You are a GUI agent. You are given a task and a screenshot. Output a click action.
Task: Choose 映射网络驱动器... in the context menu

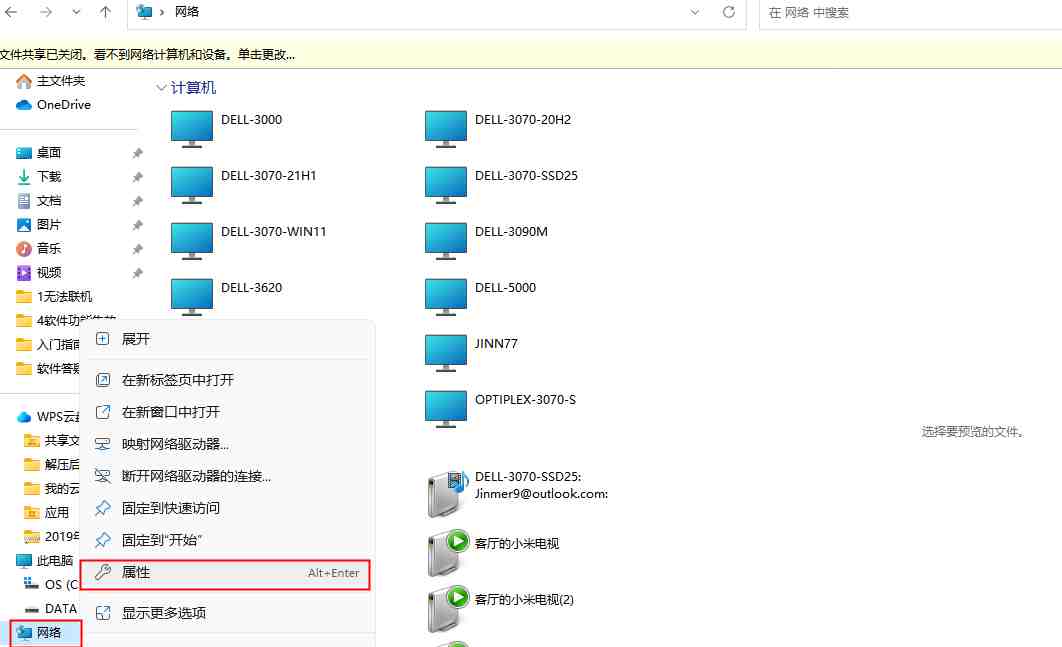point(227,444)
